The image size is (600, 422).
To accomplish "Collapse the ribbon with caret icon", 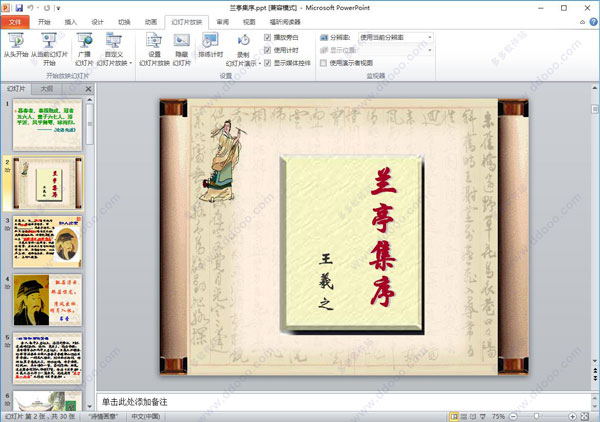I will pyautogui.click(x=582, y=22).
